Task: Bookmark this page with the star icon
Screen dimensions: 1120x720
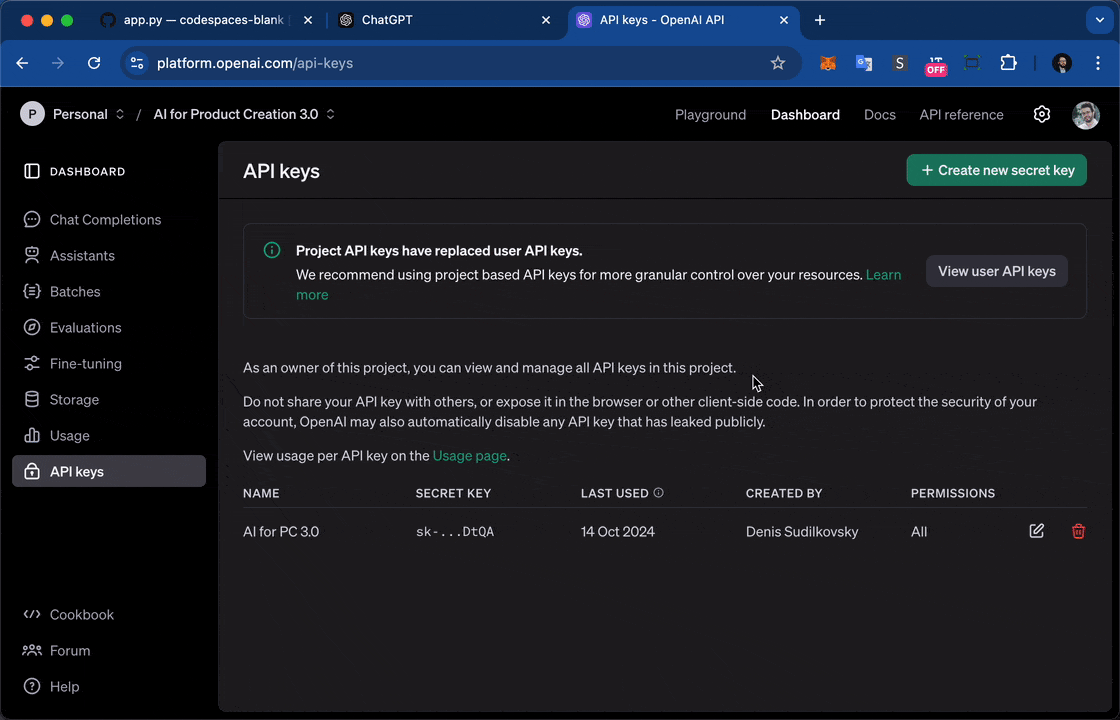Action: tap(778, 63)
